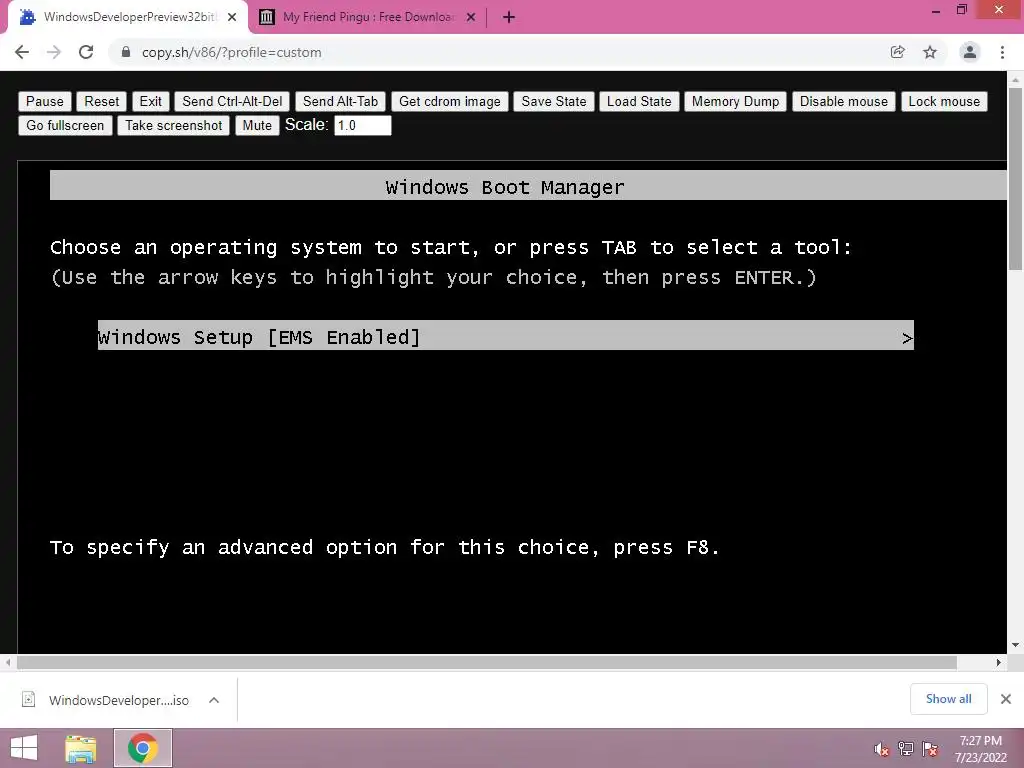Switch to the My Friend Pingu tab
Viewport: 1024px width, 768px height.
pyautogui.click(x=368, y=17)
